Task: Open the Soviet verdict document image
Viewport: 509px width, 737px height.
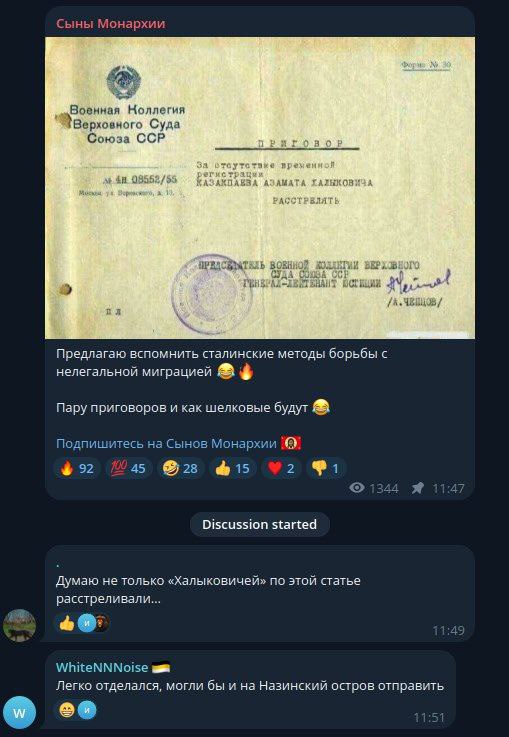Action: [x=260, y=188]
